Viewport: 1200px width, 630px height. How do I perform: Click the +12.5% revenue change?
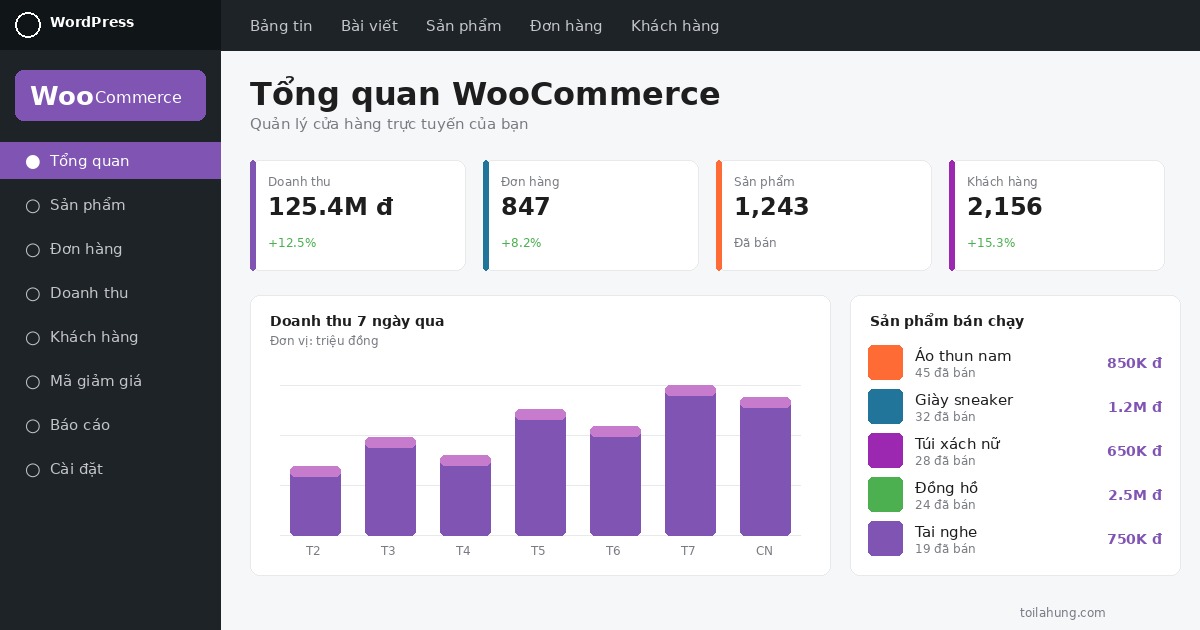[x=292, y=243]
